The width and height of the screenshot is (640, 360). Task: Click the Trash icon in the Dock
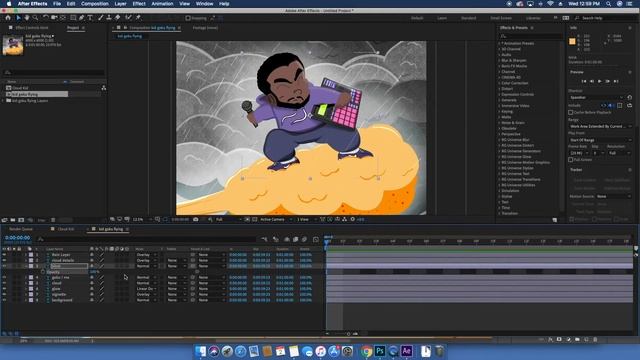pos(439,351)
